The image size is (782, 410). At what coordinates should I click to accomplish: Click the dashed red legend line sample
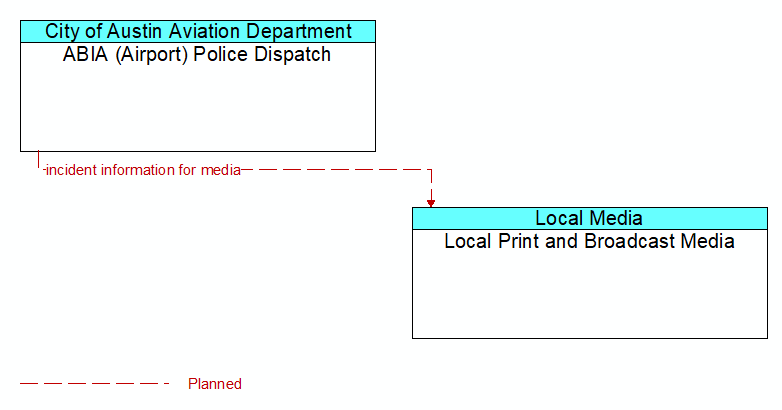(95, 384)
